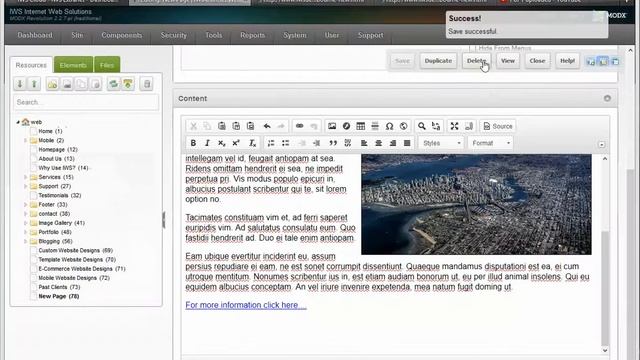Maximize the editor with the fullscreen icon
Image resolution: width=640 pixels, height=360 pixels.
(x=454, y=126)
